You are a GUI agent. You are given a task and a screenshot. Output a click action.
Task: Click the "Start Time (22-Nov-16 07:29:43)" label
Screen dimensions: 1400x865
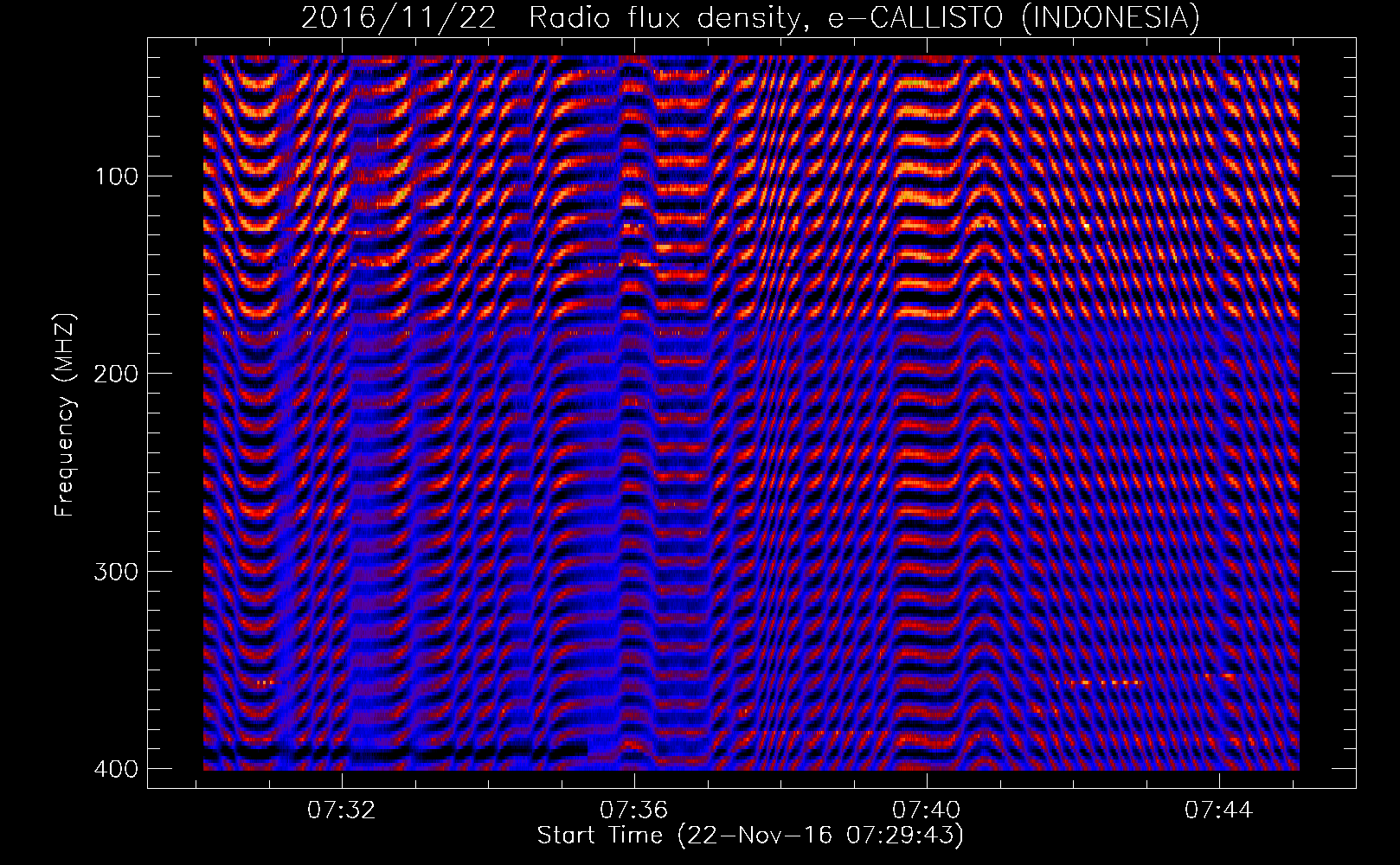pyautogui.click(x=750, y=836)
